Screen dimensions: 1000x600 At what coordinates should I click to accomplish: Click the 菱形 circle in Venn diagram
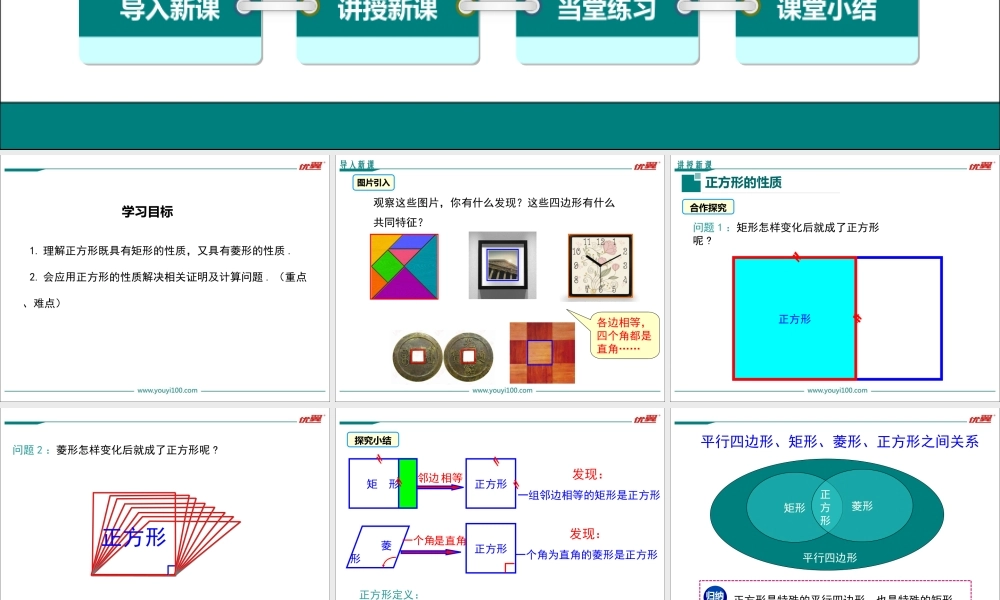pyautogui.click(x=866, y=506)
